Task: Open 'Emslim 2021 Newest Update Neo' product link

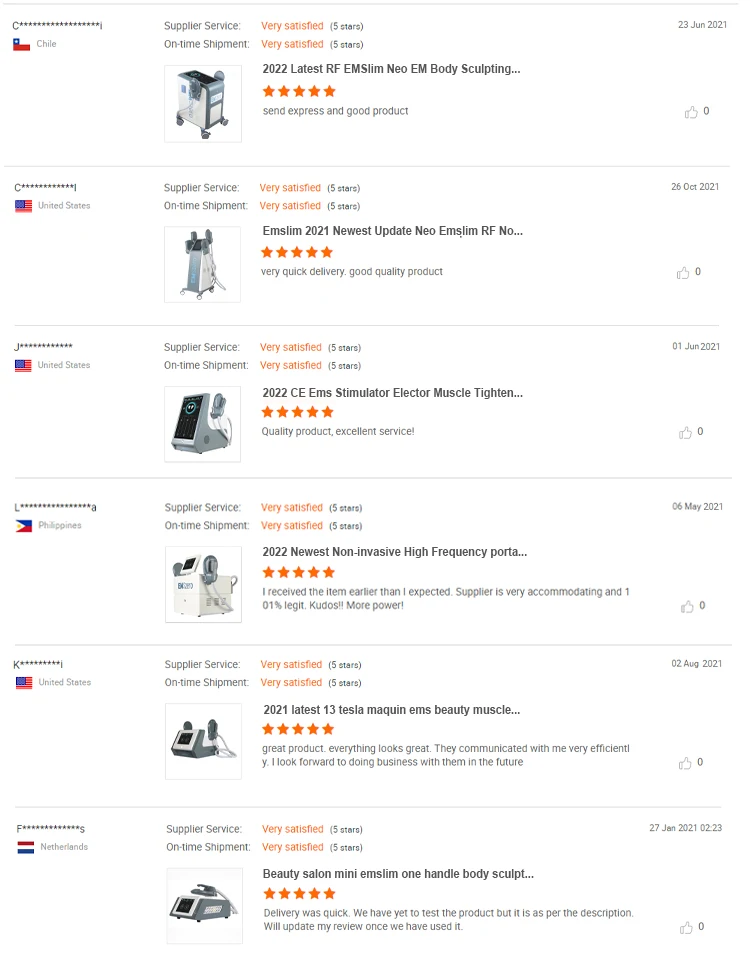Action: click(392, 231)
